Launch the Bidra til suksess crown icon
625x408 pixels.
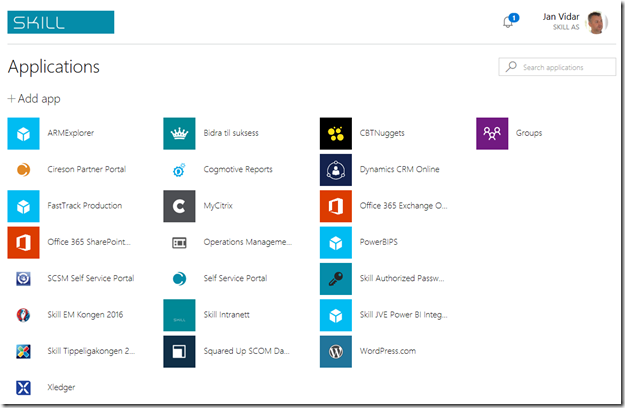[179, 133]
